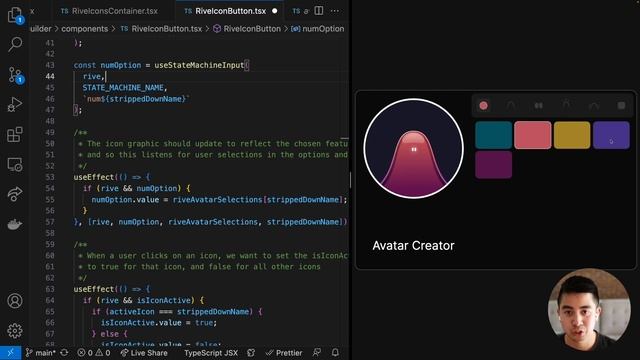This screenshot has height=360, width=640.
Task: Open the Source Control view
Action: [x=15, y=75]
